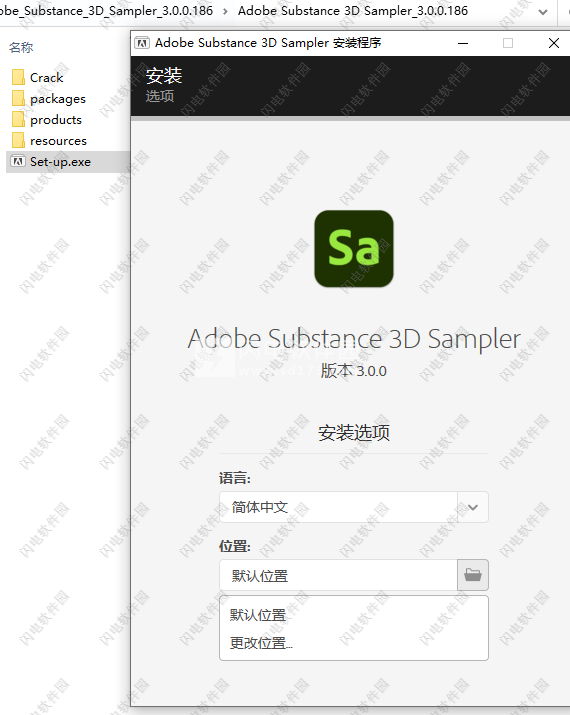Click the Sa Substance Sampler logo
Image resolution: width=570 pixels, height=715 pixels.
pos(354,249)
